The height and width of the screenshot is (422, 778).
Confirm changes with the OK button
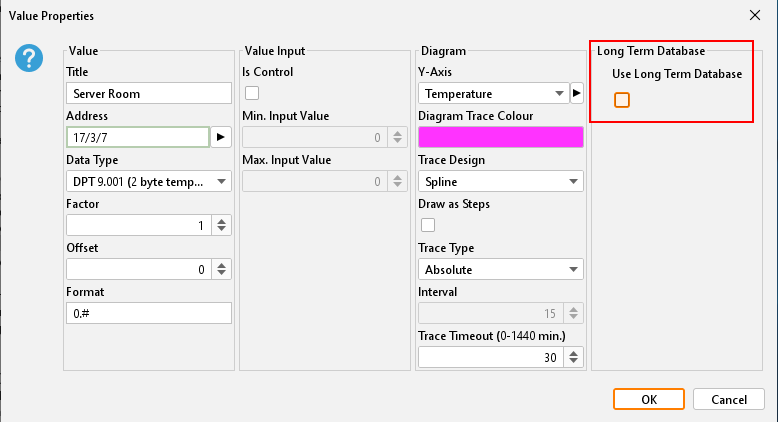(x=649, y=399)
